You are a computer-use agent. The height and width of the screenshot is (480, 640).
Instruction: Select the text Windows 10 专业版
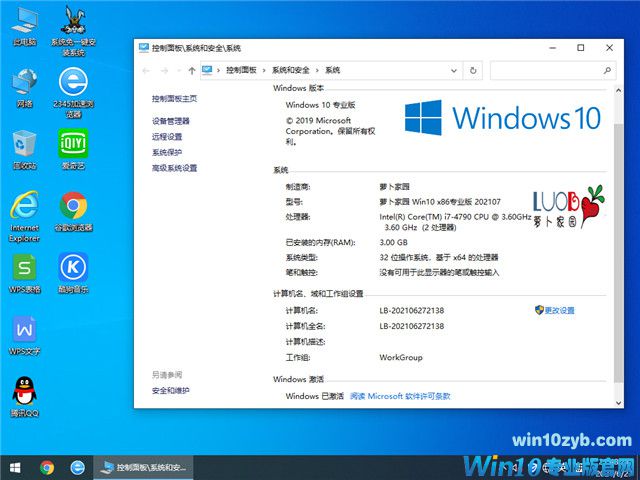click(x=320, y=105)
